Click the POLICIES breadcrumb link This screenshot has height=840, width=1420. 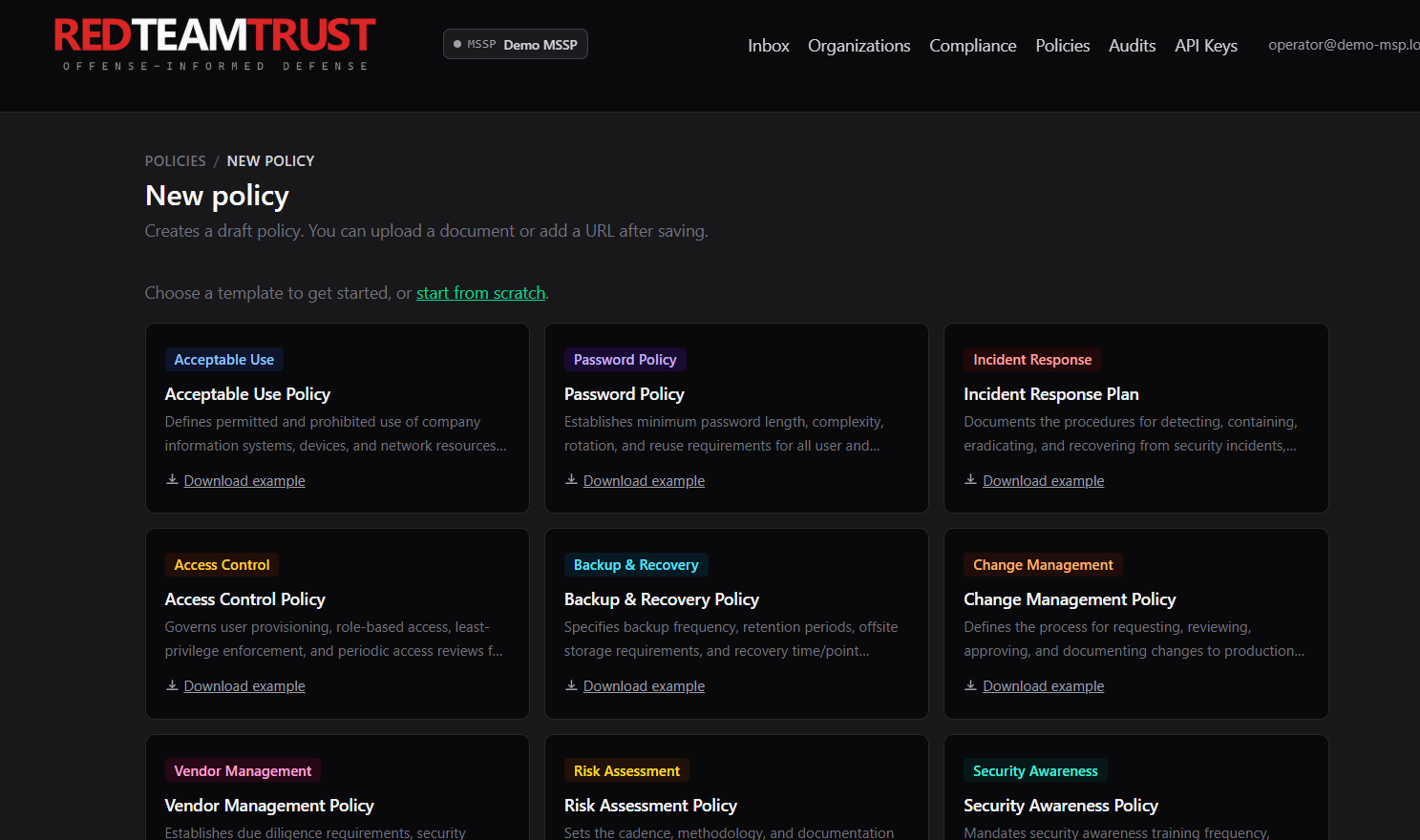tap(175, 161)
